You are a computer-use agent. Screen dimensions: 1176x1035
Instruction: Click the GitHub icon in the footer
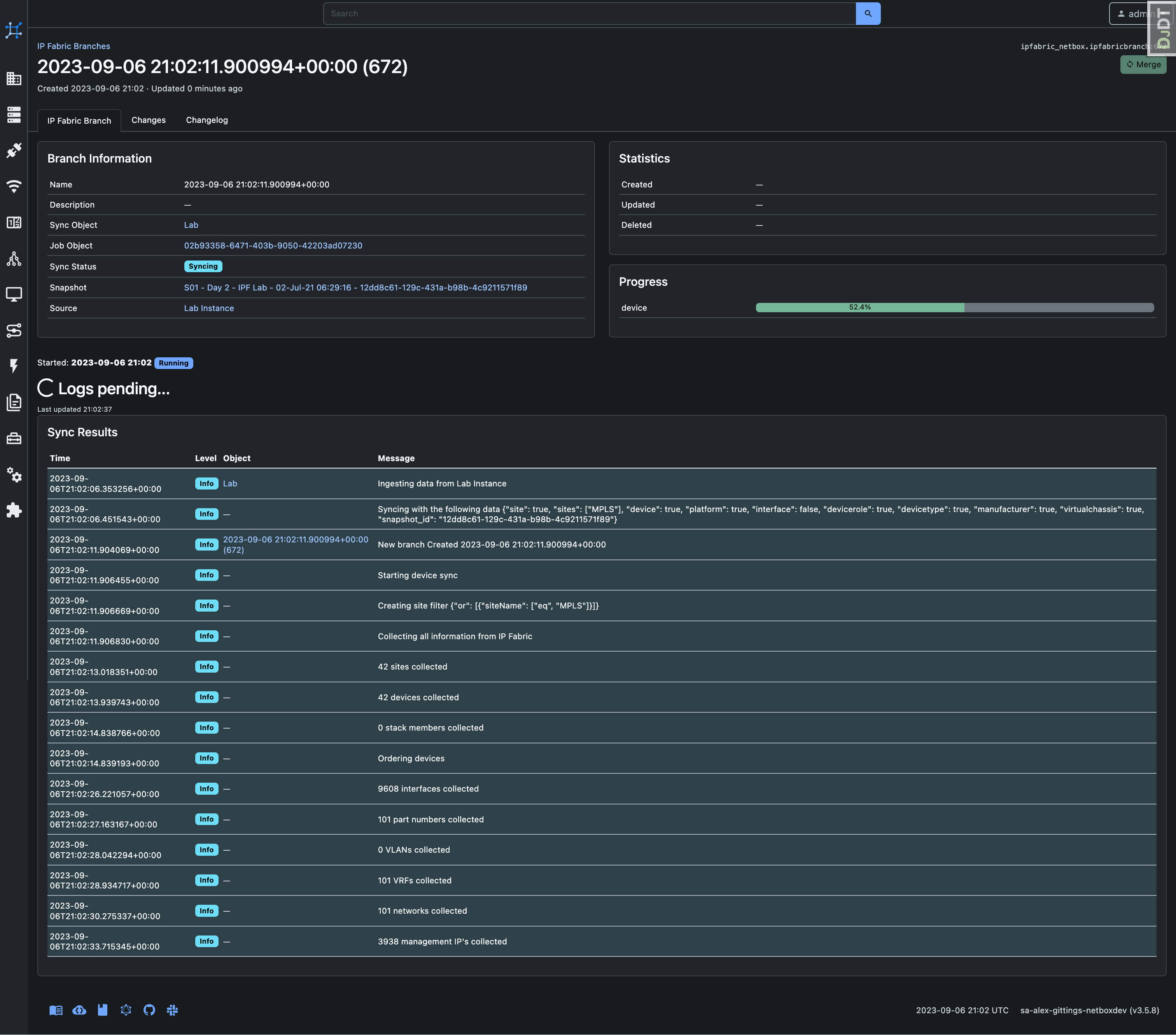pos(149,1010)
